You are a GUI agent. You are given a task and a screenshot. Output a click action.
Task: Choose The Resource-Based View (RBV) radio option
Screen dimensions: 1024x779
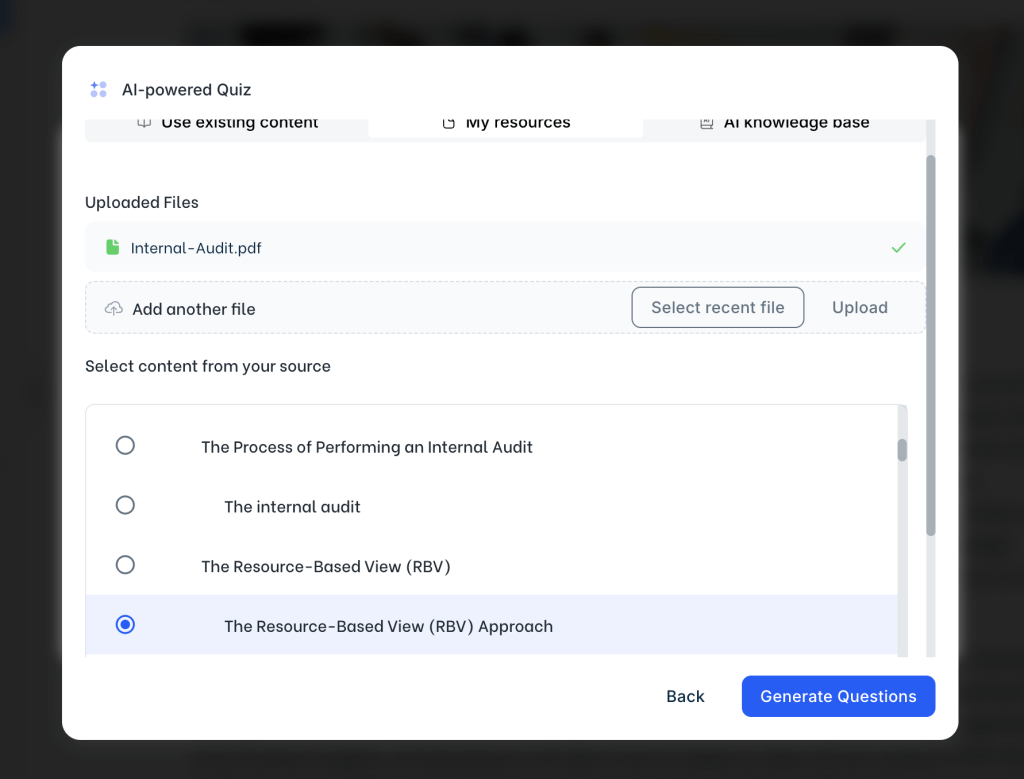[x=125, y=566]
